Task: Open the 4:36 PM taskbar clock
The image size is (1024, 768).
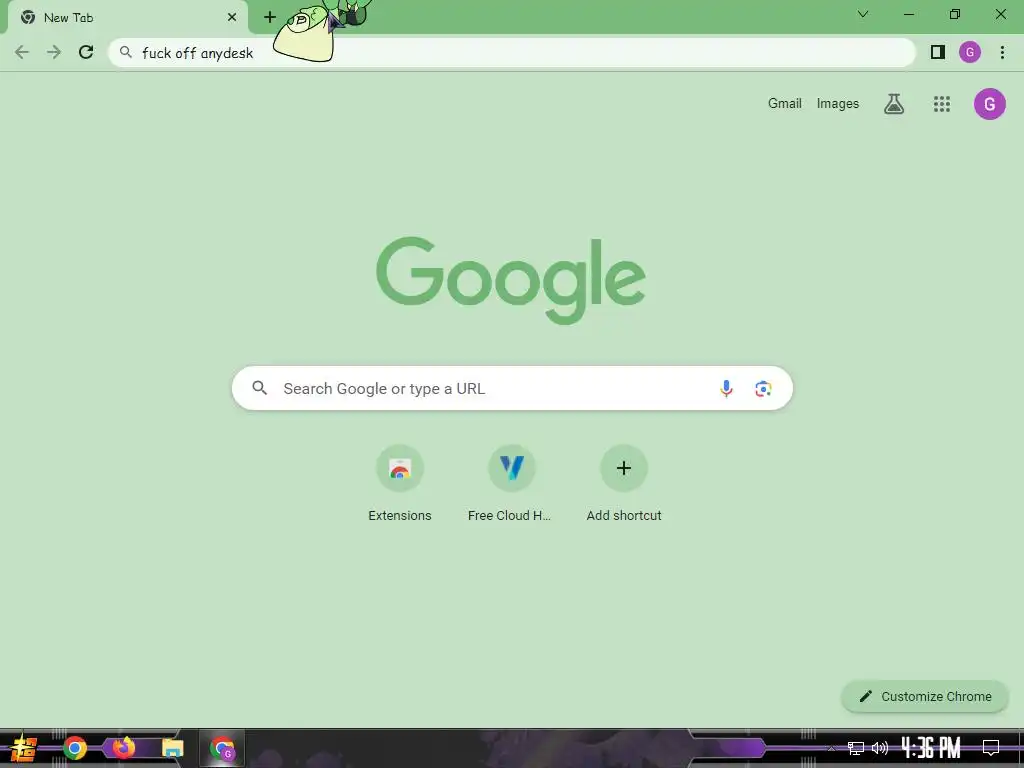Action: (931, 748)
